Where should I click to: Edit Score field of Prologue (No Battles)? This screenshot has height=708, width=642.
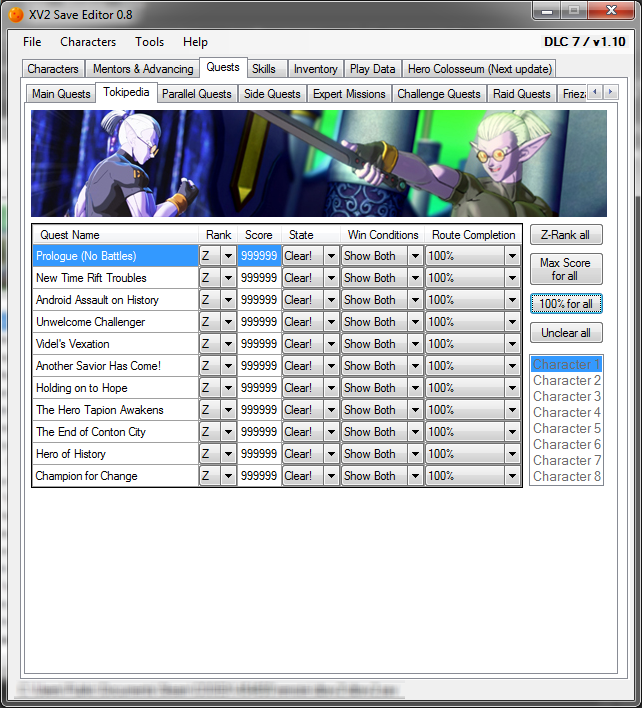point(259,256)
